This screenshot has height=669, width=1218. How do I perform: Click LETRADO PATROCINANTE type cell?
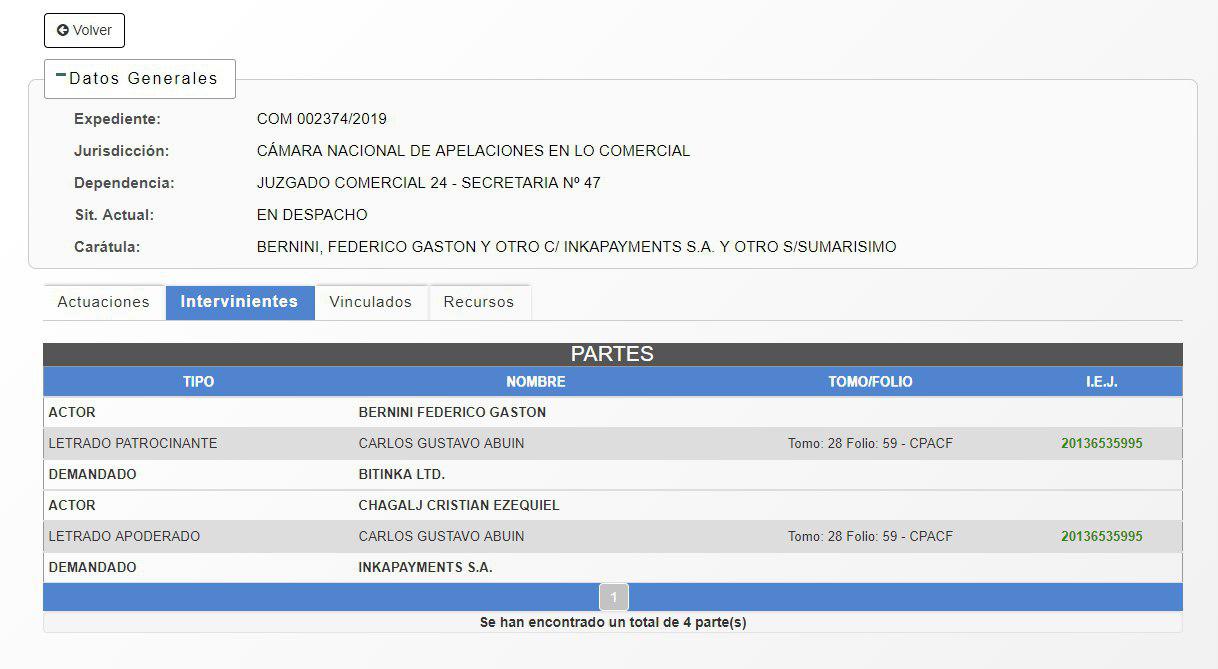(133, 443)
